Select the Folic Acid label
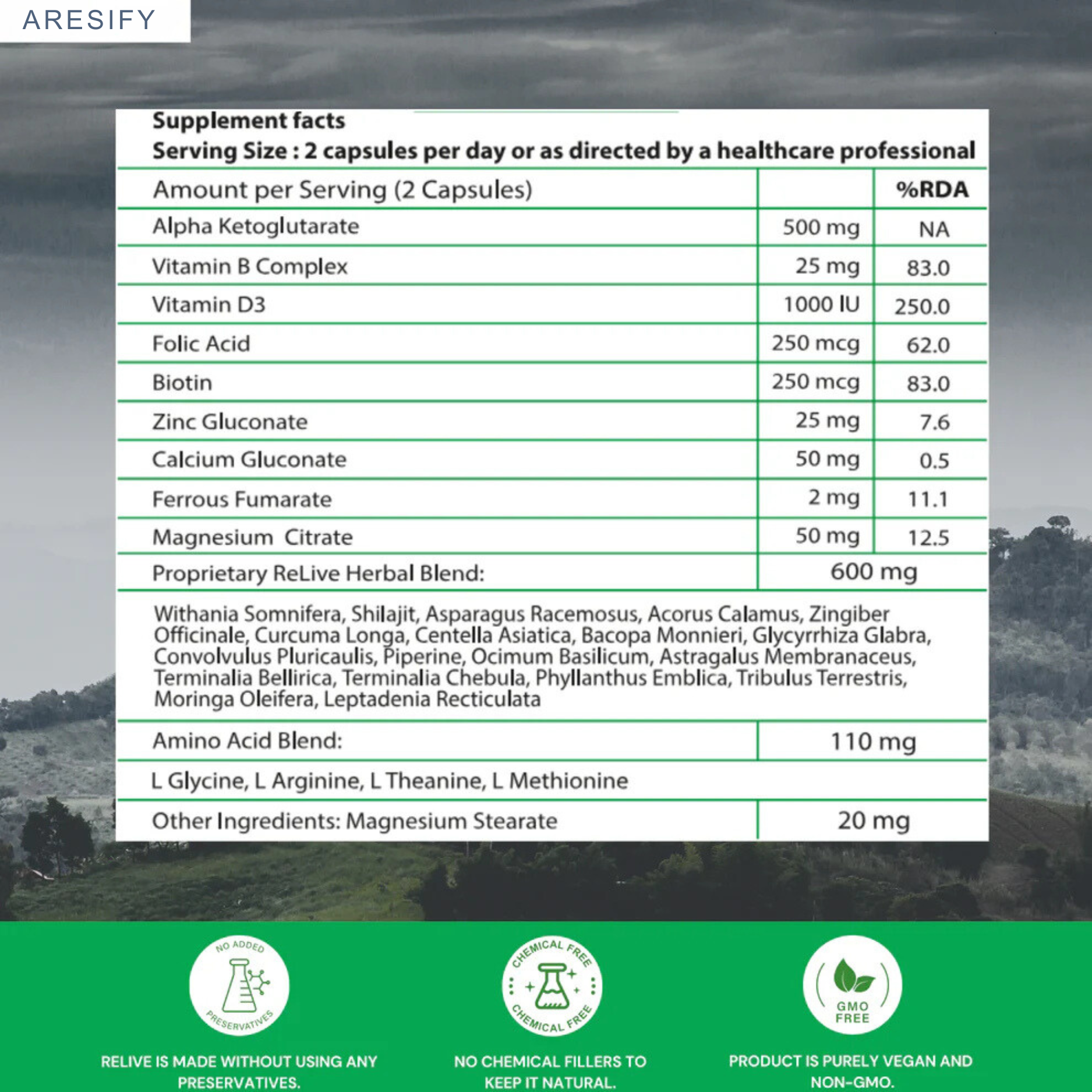 [x=201, y=344]
